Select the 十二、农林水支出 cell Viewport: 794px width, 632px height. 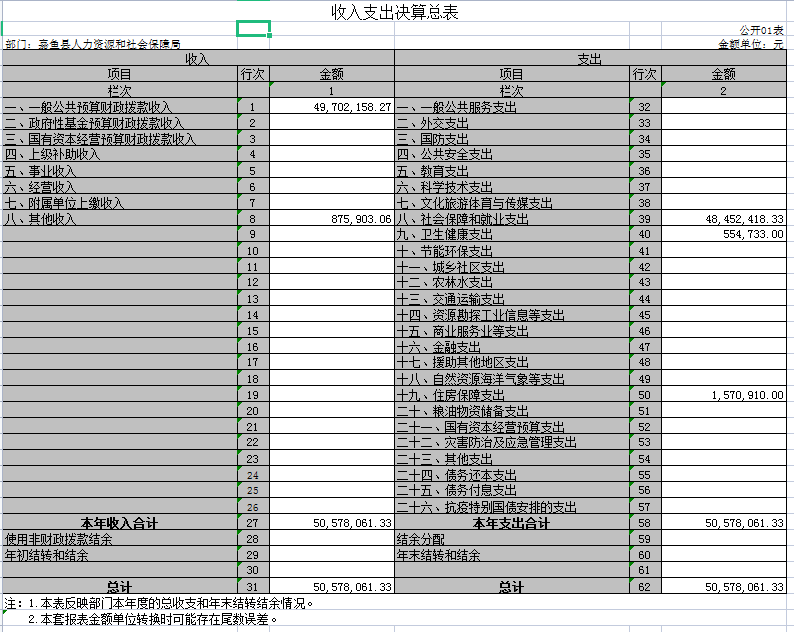pos(511,282)
